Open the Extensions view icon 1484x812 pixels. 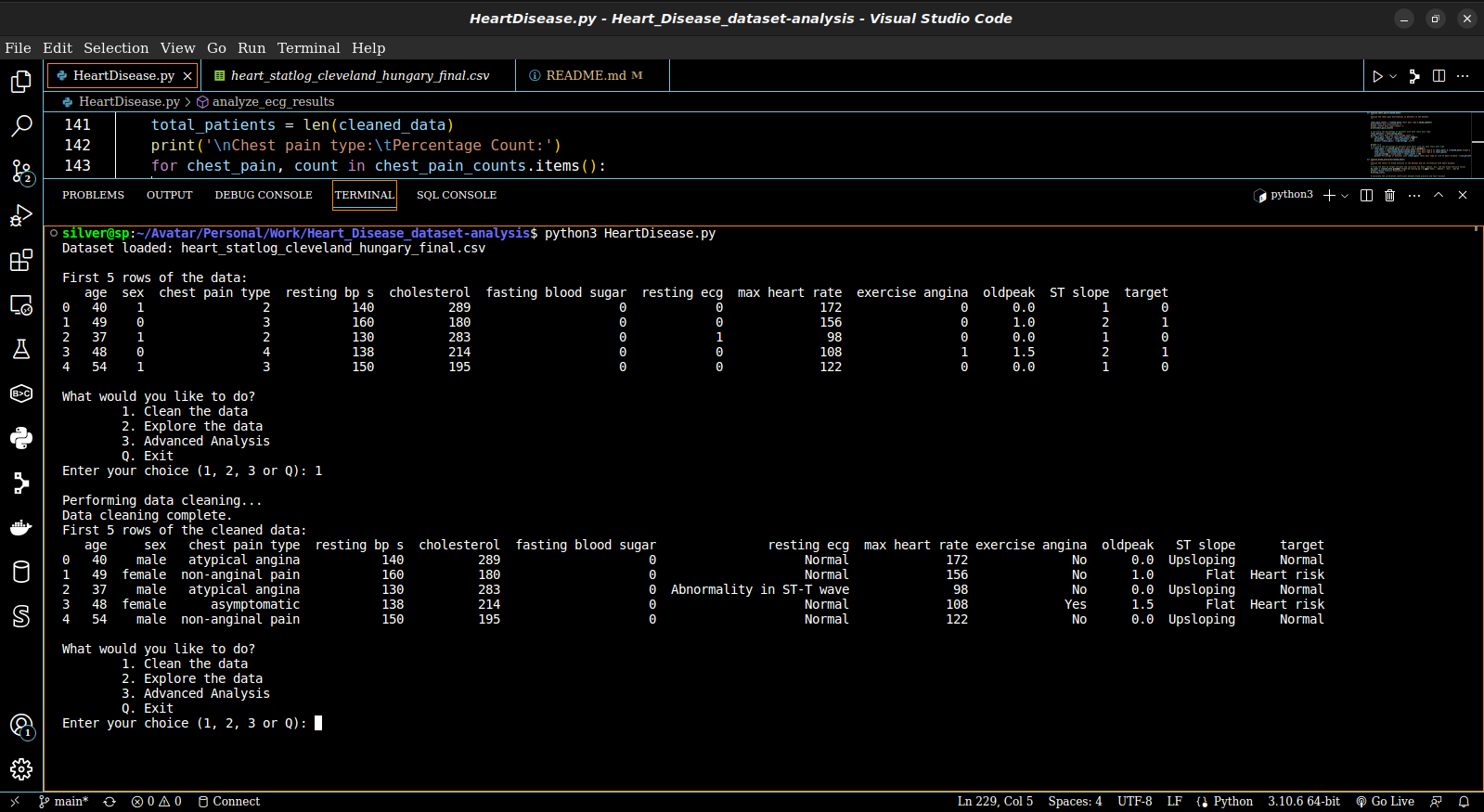(x=21, y=260)
